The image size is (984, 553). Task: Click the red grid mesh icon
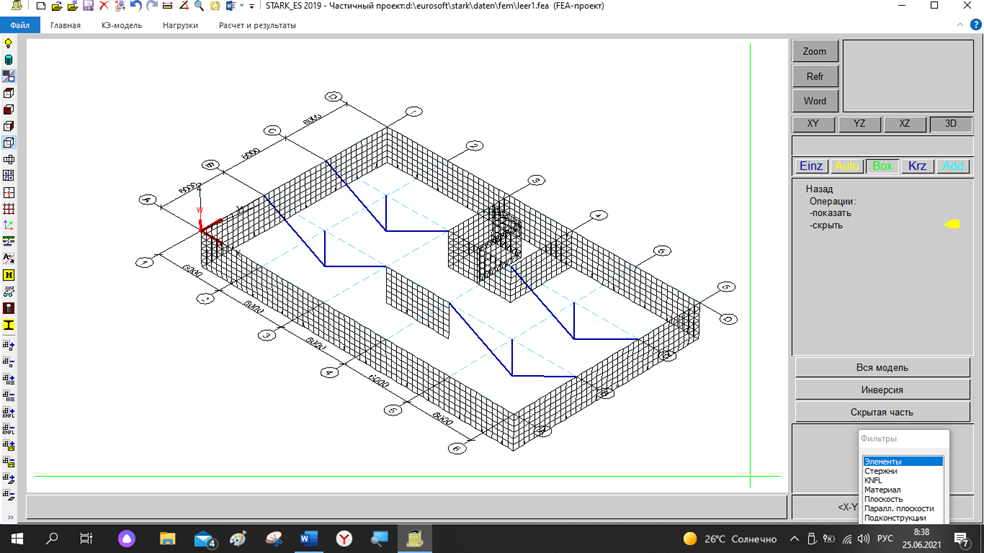pyautogui.click(x=9, y=209)
